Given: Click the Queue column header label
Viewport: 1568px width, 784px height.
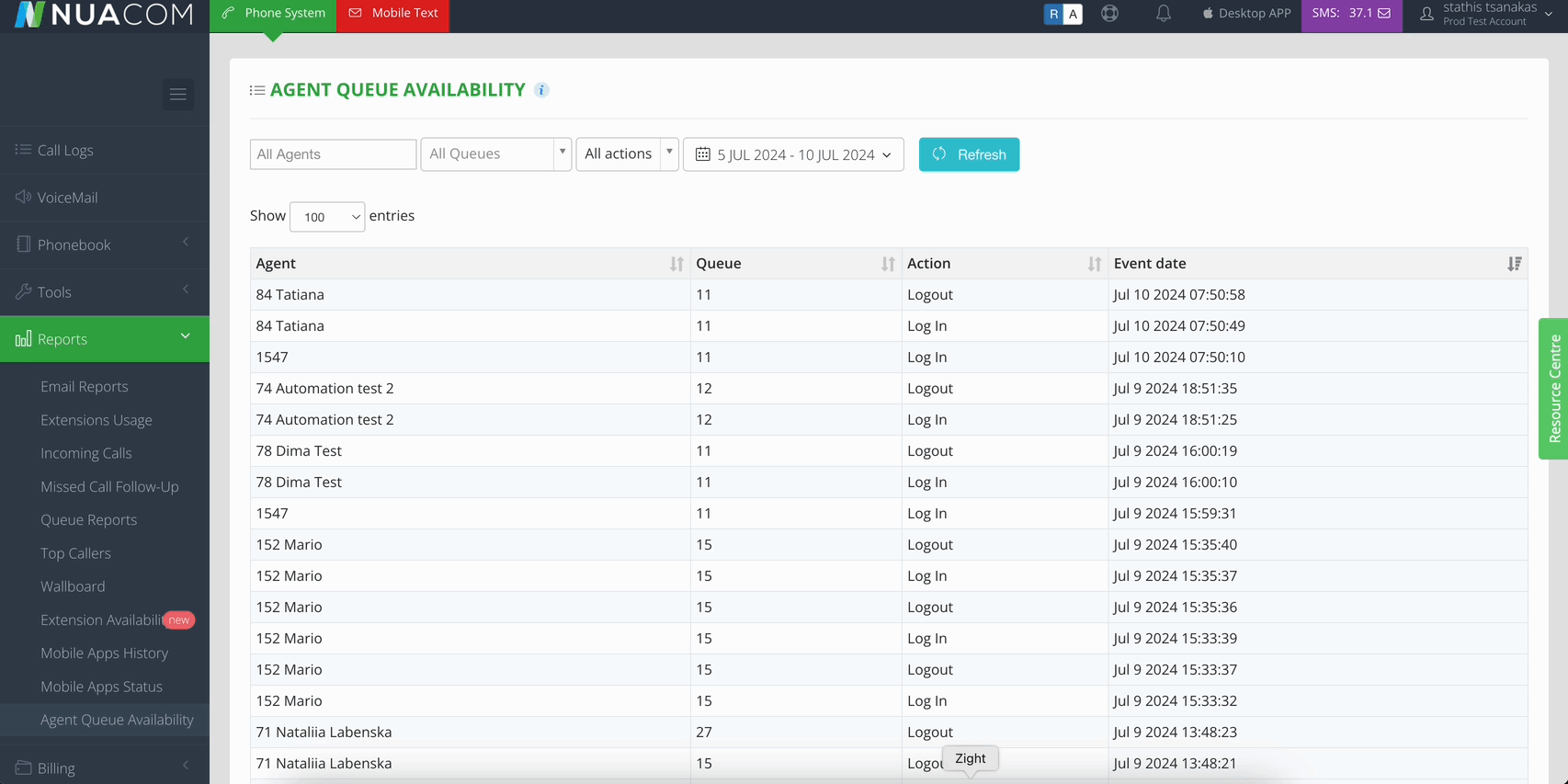Looking at the screenshot, I should tap(719, 264).
